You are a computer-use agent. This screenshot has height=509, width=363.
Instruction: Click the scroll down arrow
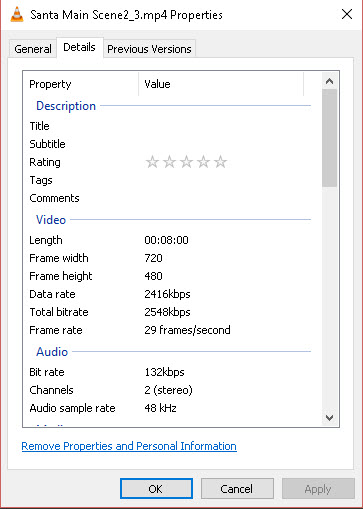coord(329,418)
